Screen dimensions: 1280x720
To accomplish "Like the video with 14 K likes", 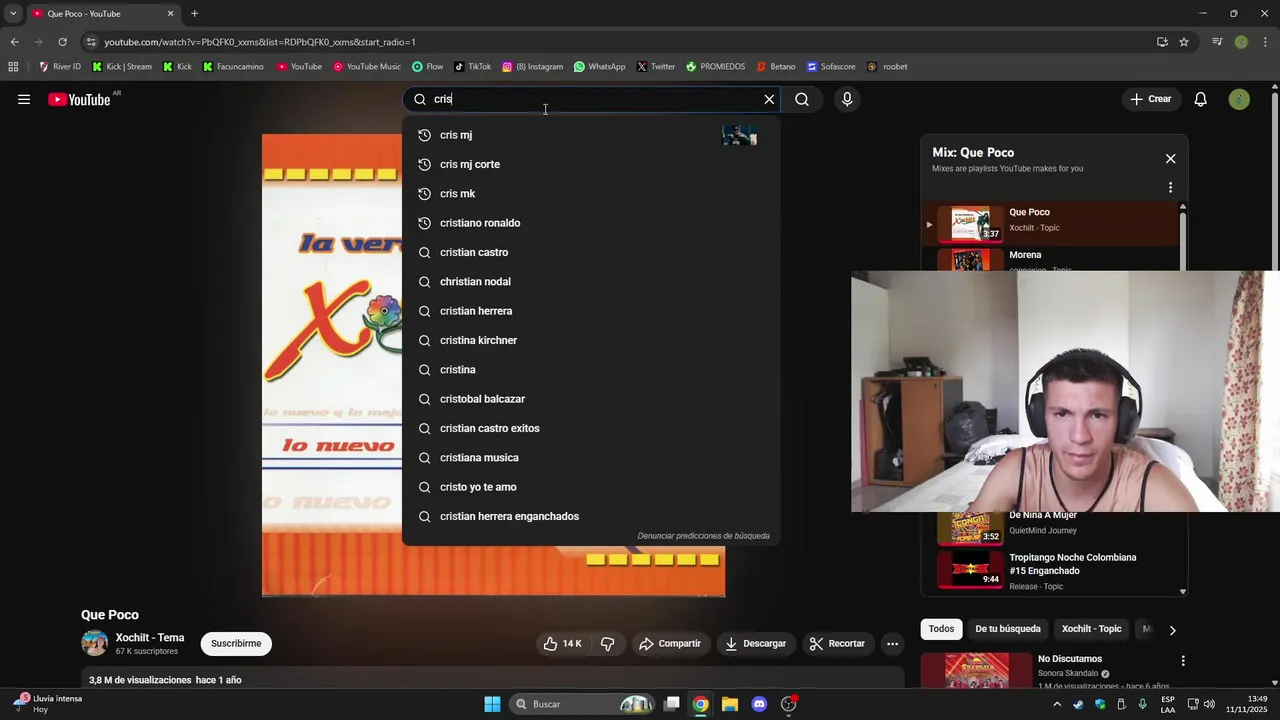I will [562, 644].
